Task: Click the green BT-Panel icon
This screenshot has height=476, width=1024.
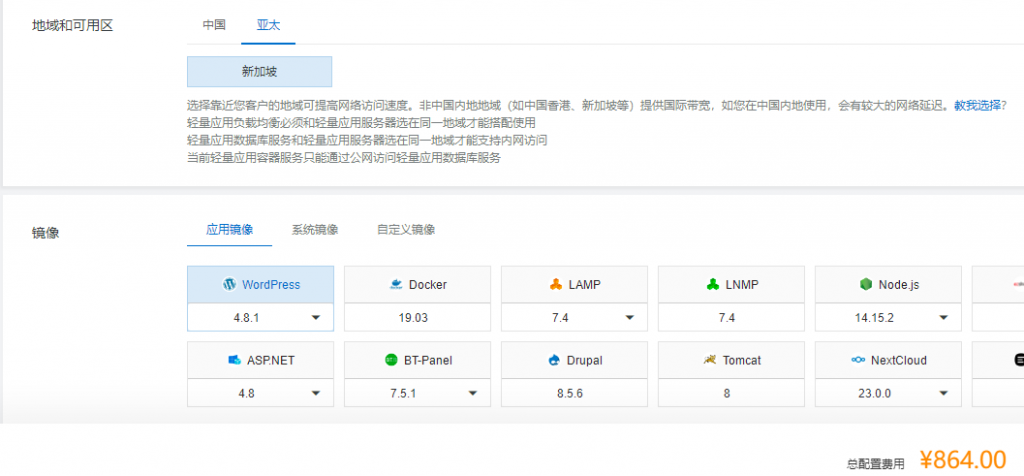Action: coord(391,360)
